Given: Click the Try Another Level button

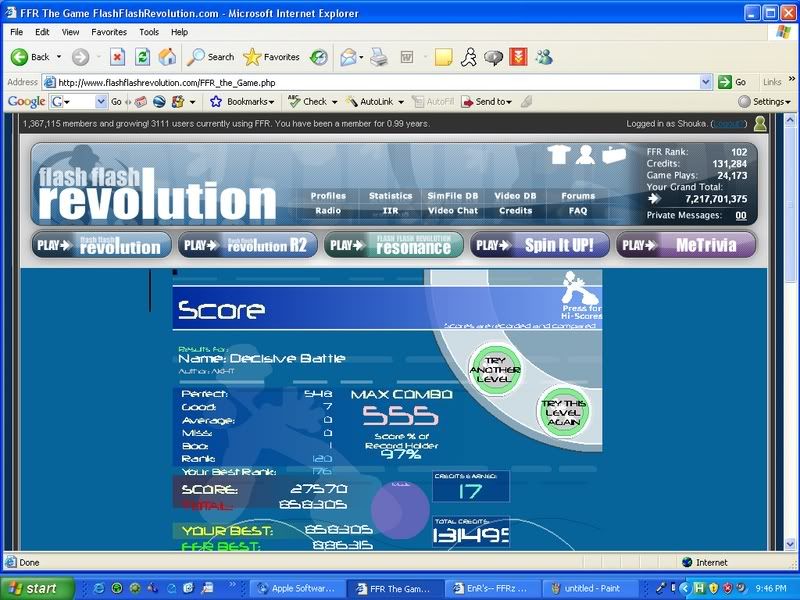Looking at the screenshot, I should point(495,370).
